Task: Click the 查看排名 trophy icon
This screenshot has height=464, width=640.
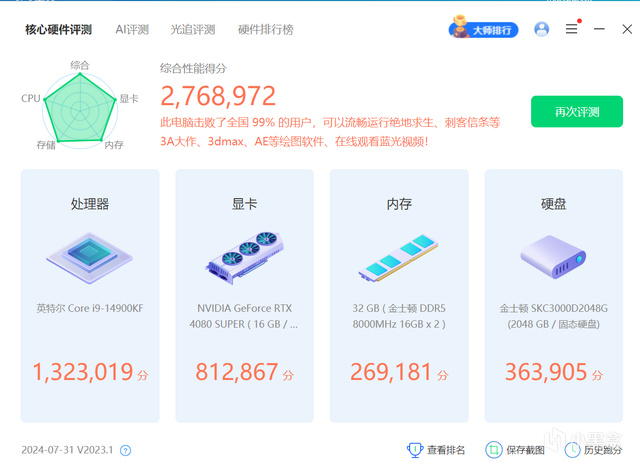Action: pos(415,450)
